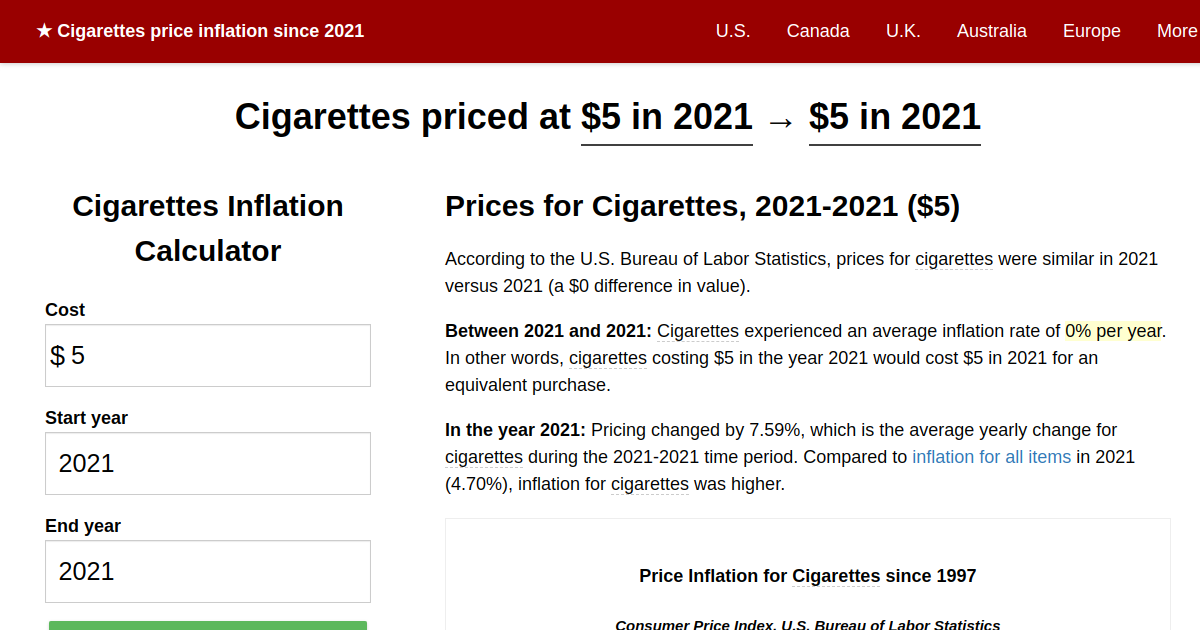The height and width of the screenshot is (630, 1200).
Task: Open the U.S. navigation link
Action: pyautogui.click(x=733, y=31)
